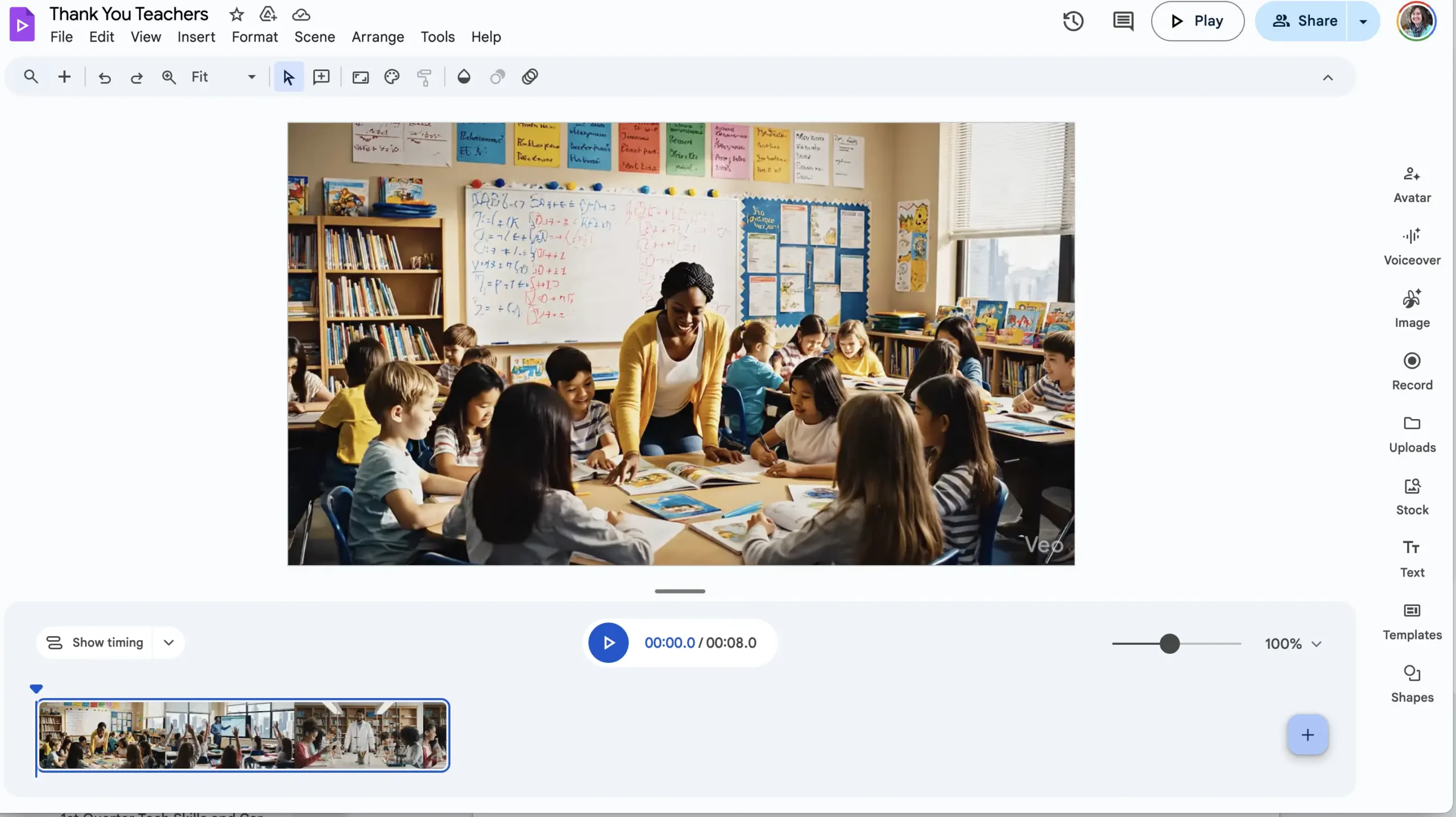Activate the select arrow cursor tool
The width and height of the screenshot is (1456, 817).
(288, 77)
